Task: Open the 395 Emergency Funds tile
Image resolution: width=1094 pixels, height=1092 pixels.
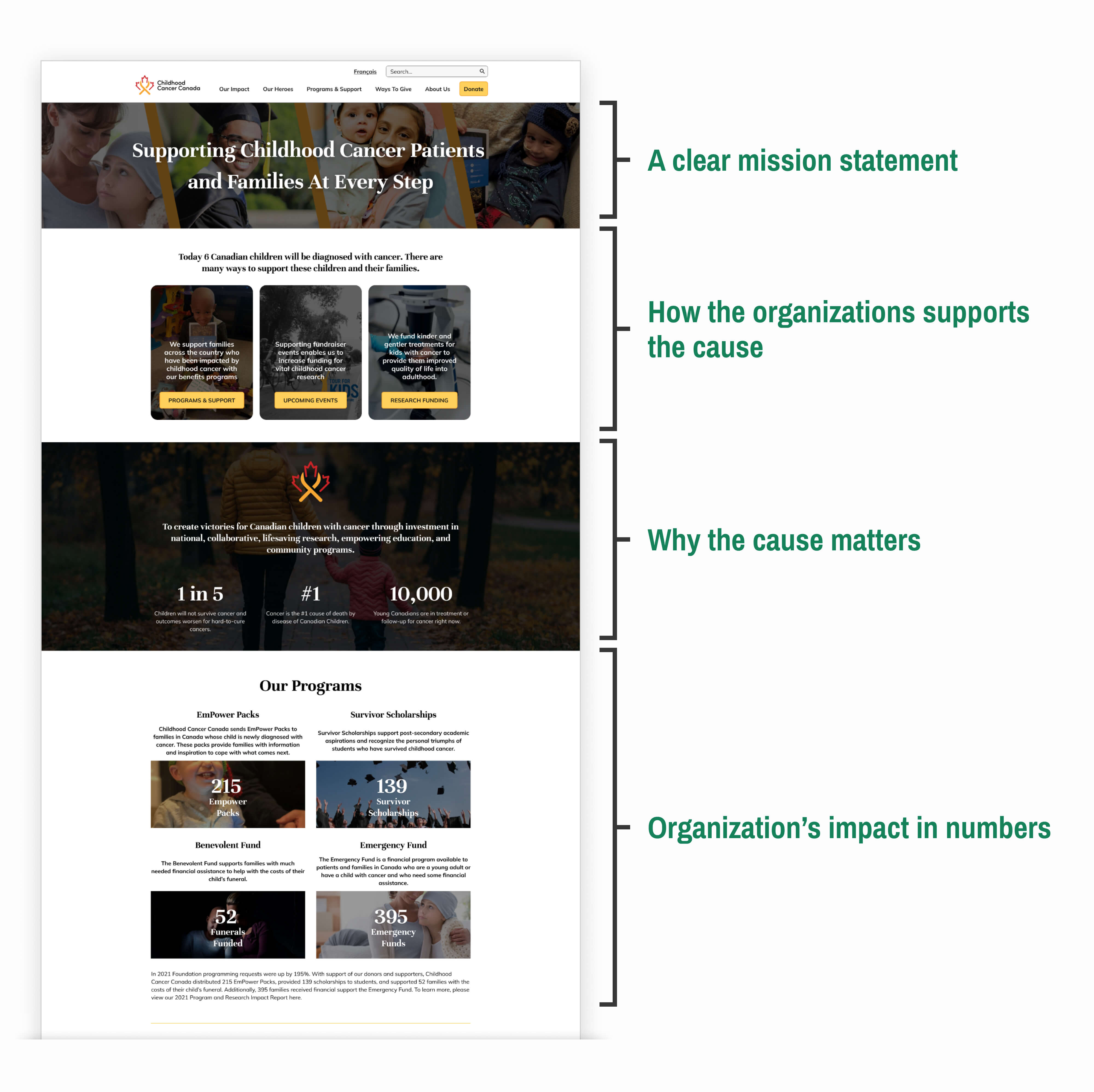Action: point(393,924)
